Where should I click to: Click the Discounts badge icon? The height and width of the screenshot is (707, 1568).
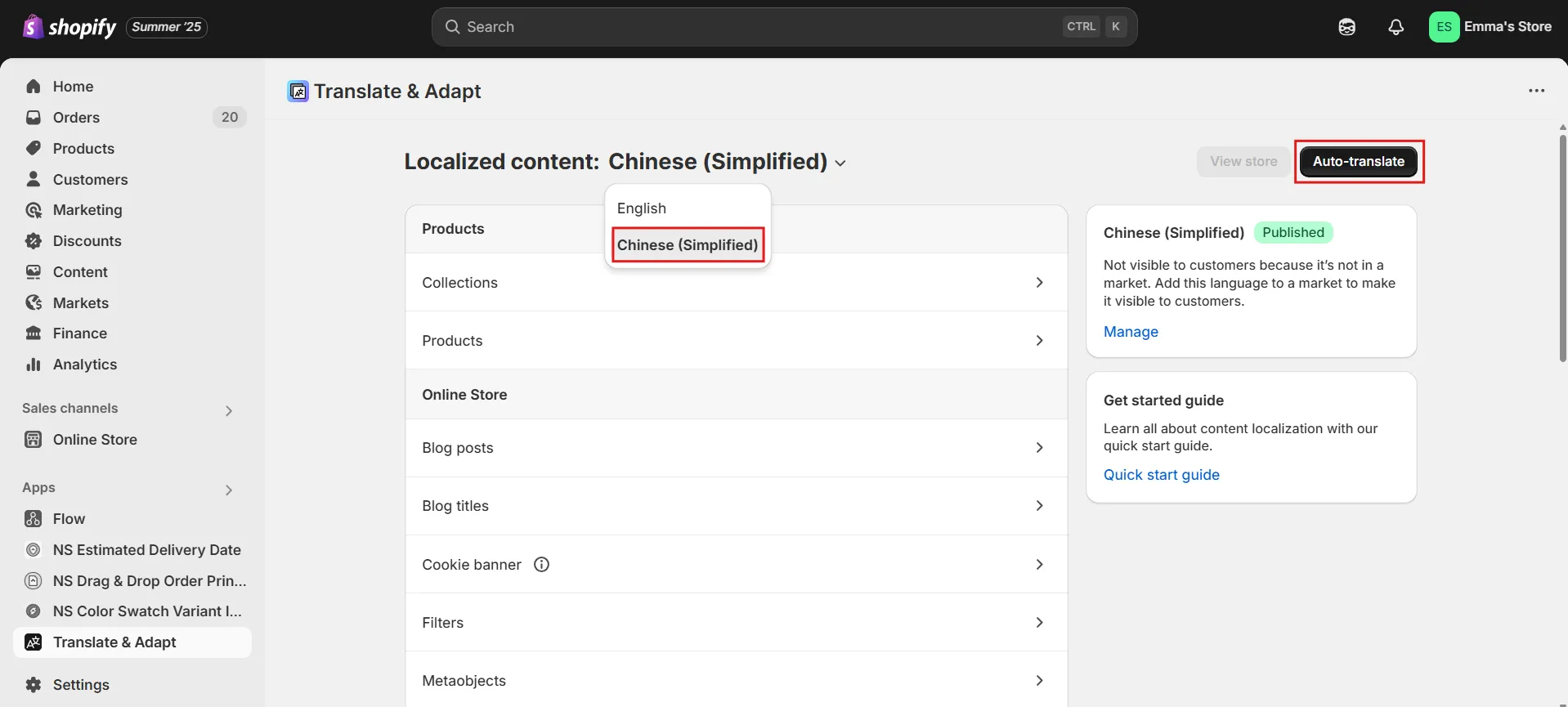pos(34,241)
